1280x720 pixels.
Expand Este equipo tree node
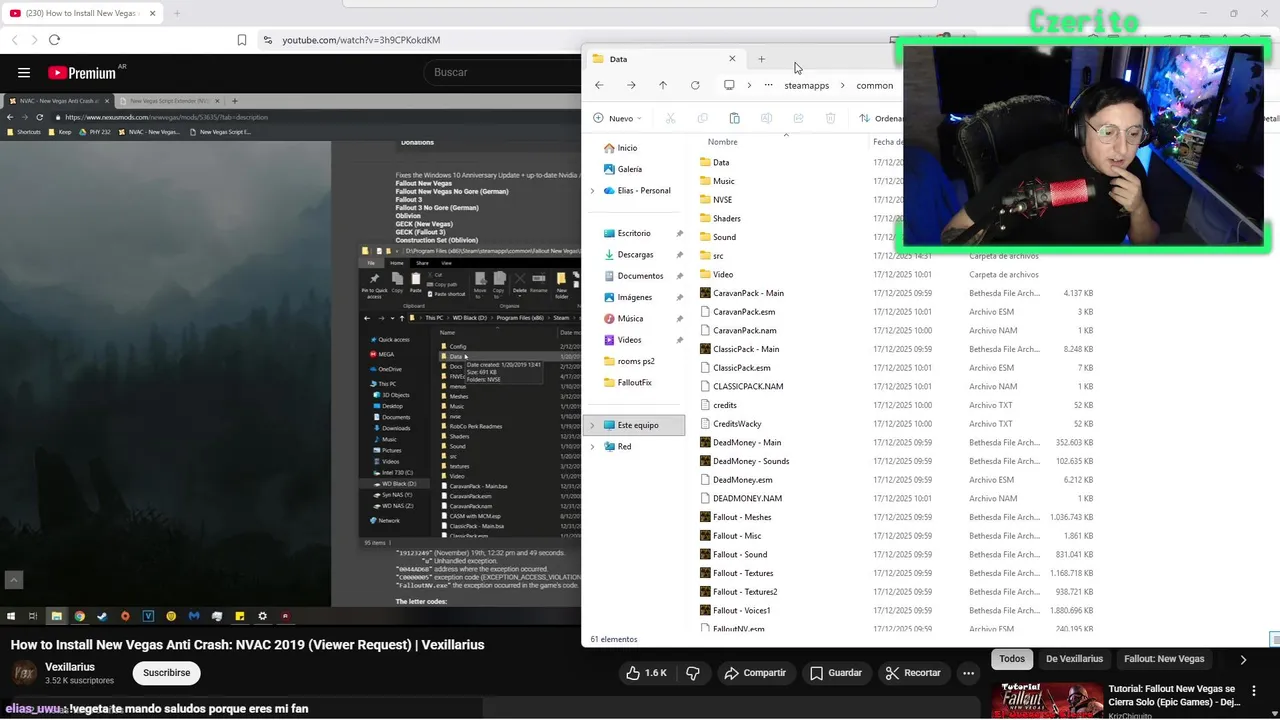click(592, 425)
